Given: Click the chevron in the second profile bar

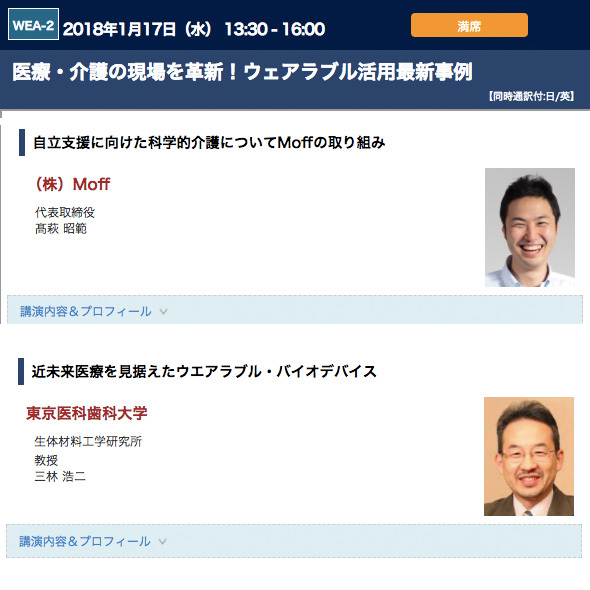Looking at the screenshot, I should 163,541.
